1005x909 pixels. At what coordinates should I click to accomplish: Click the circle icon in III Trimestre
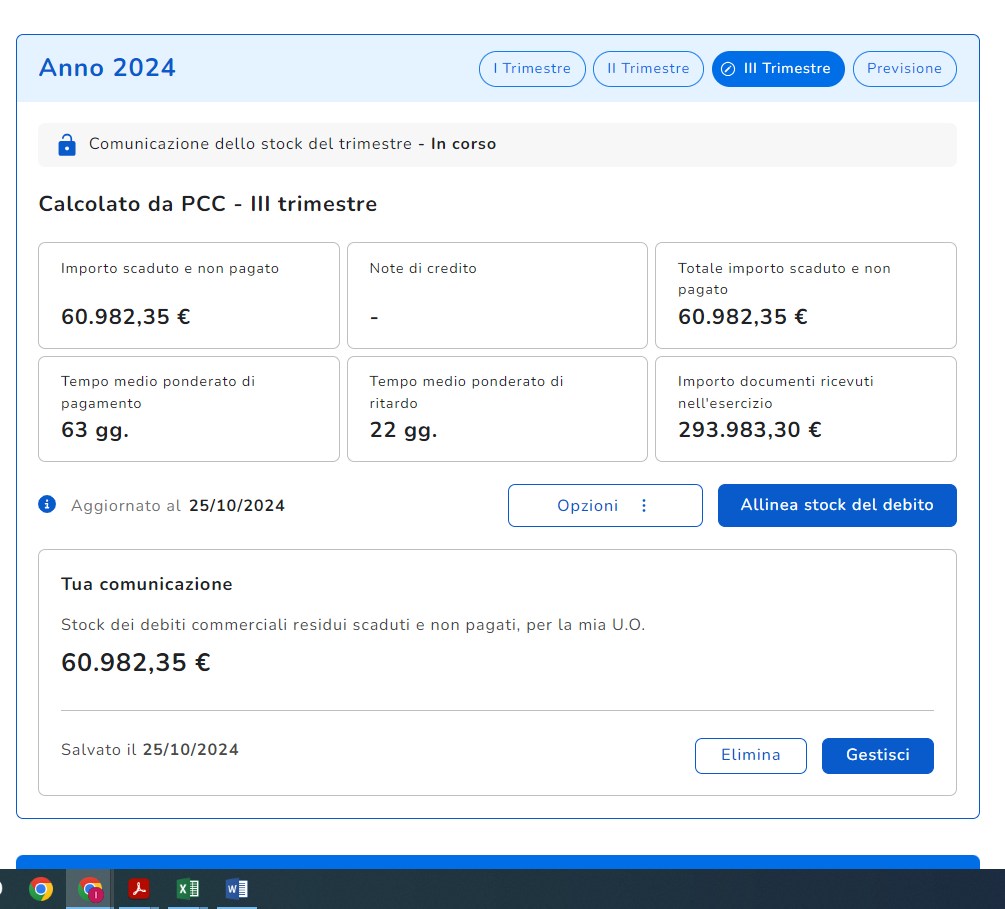(x=728, y=69)
